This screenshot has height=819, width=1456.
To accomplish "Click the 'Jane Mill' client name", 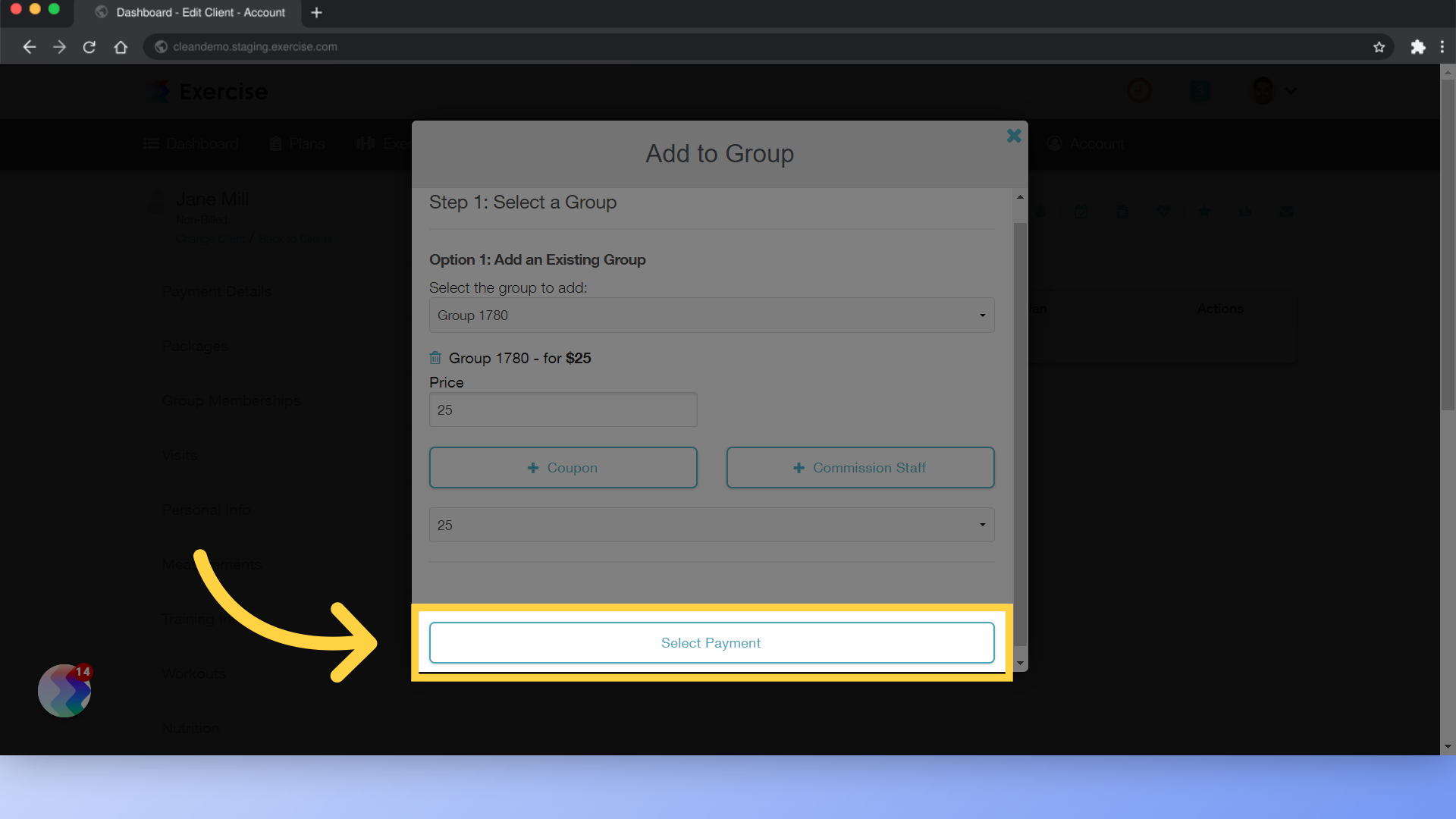I will [x=212, y=199].
